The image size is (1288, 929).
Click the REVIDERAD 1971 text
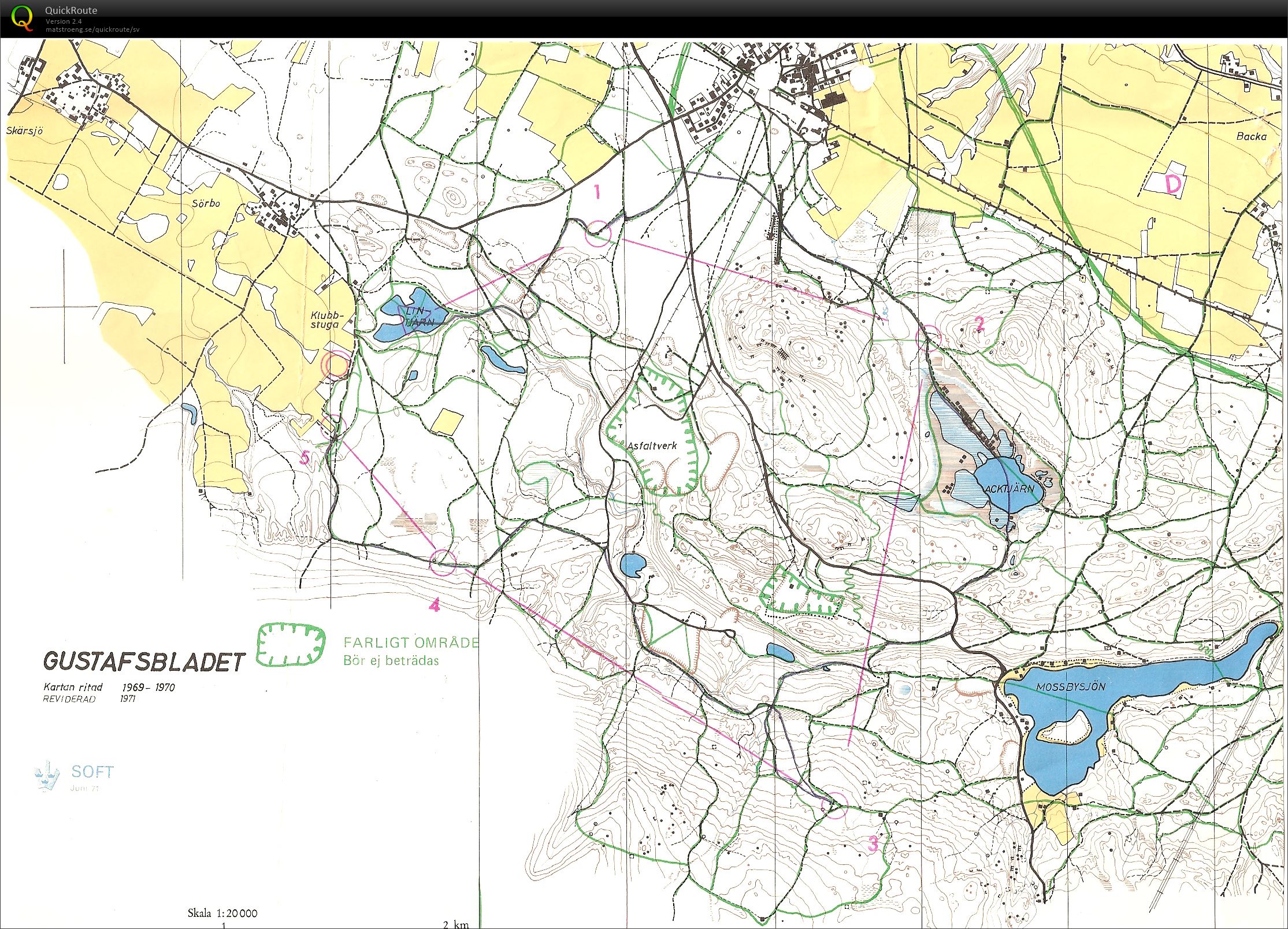89,699
